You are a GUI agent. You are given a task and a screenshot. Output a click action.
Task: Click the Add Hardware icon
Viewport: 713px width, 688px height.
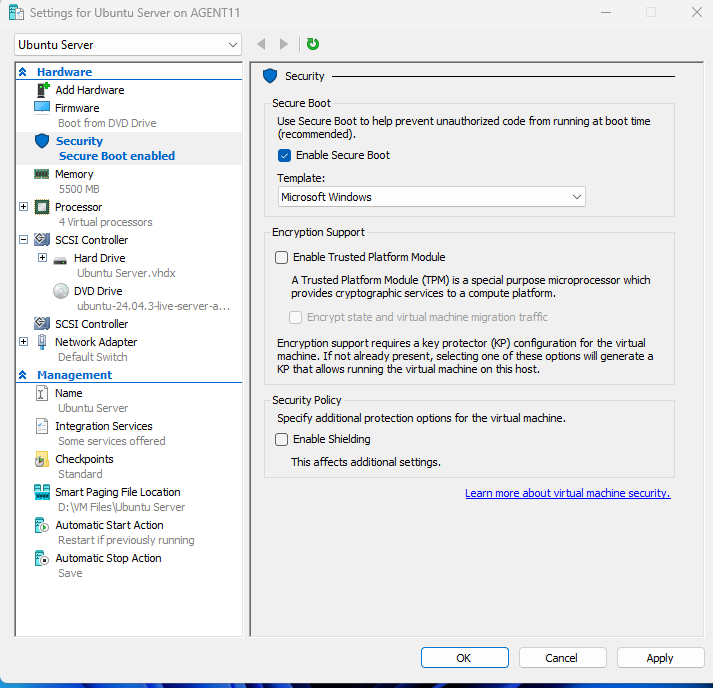(x=42, y=90)
